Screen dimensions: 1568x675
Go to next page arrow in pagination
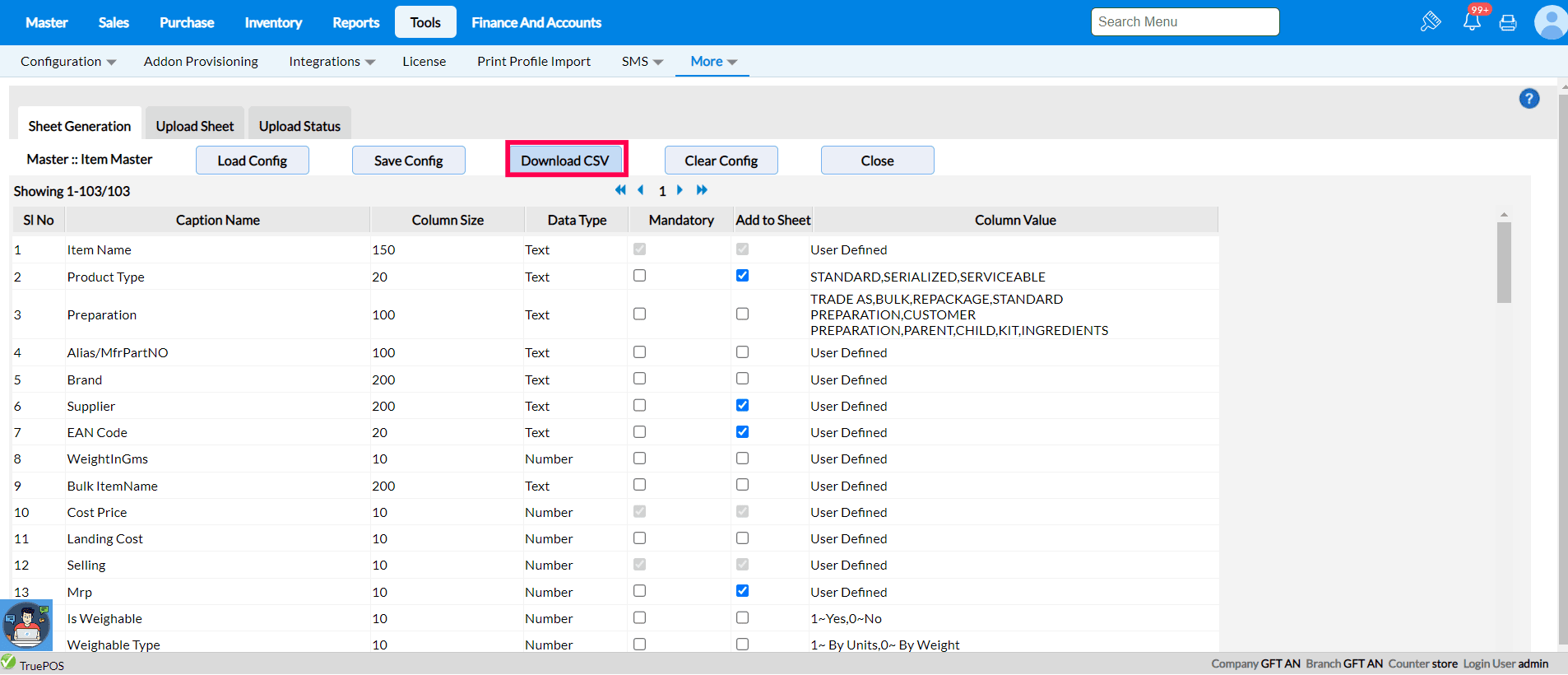click(680, 190)
